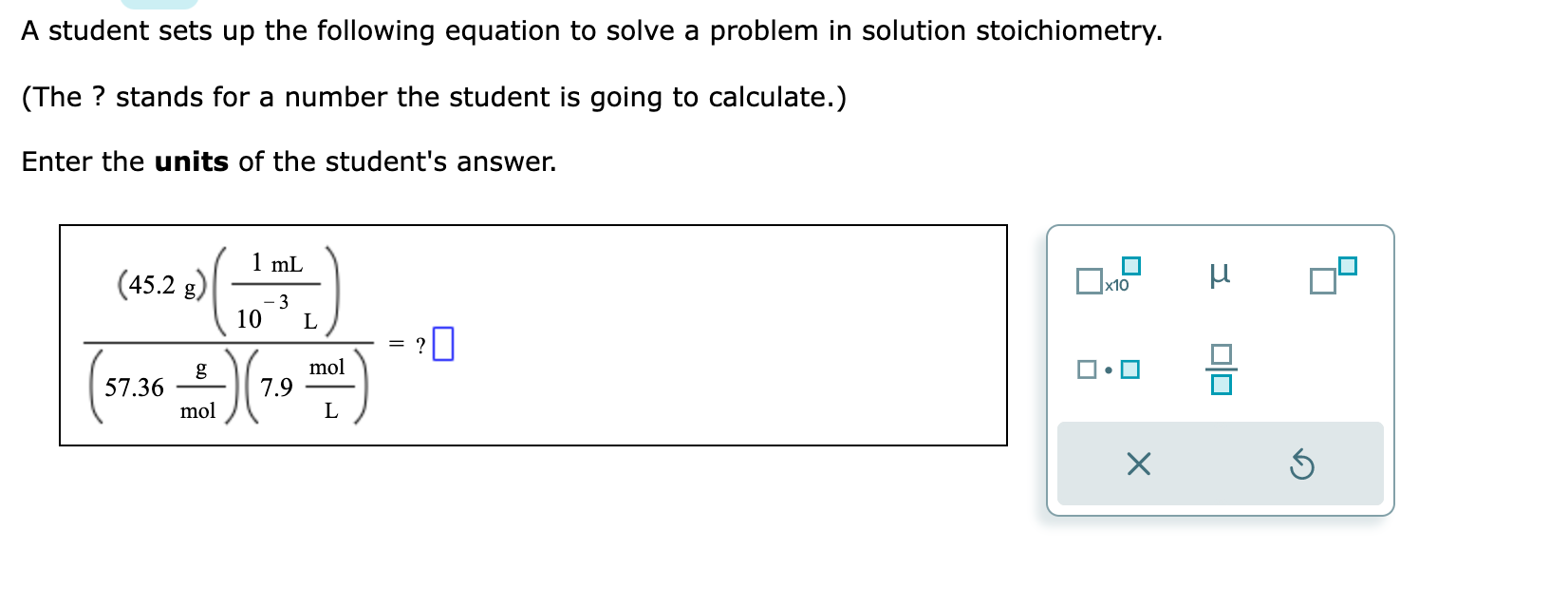Click the bold word units
1568x606 pixels.
192,161
